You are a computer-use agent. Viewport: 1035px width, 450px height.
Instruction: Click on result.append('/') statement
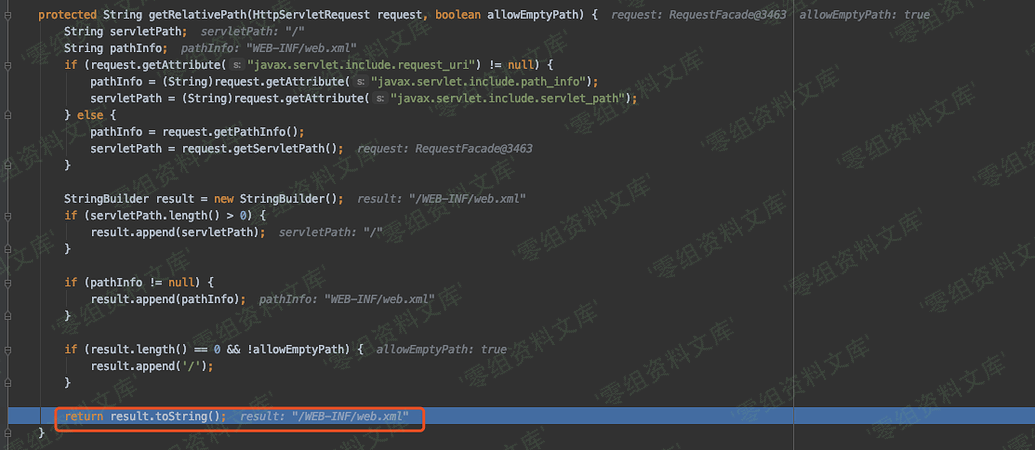pyautogui.click(x=152, y=366)
